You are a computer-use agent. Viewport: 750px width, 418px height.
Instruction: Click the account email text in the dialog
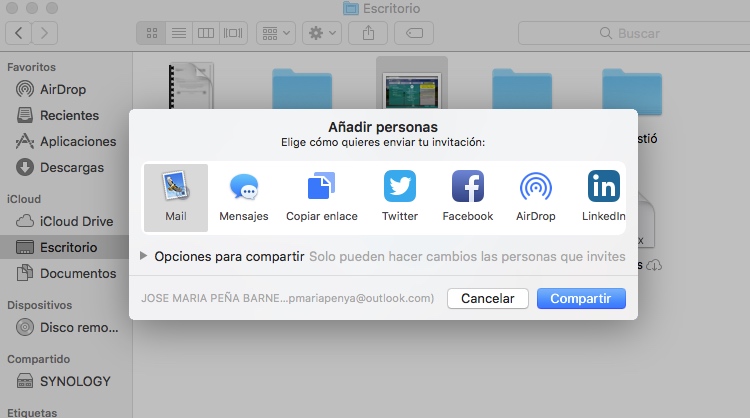point(287,298)
